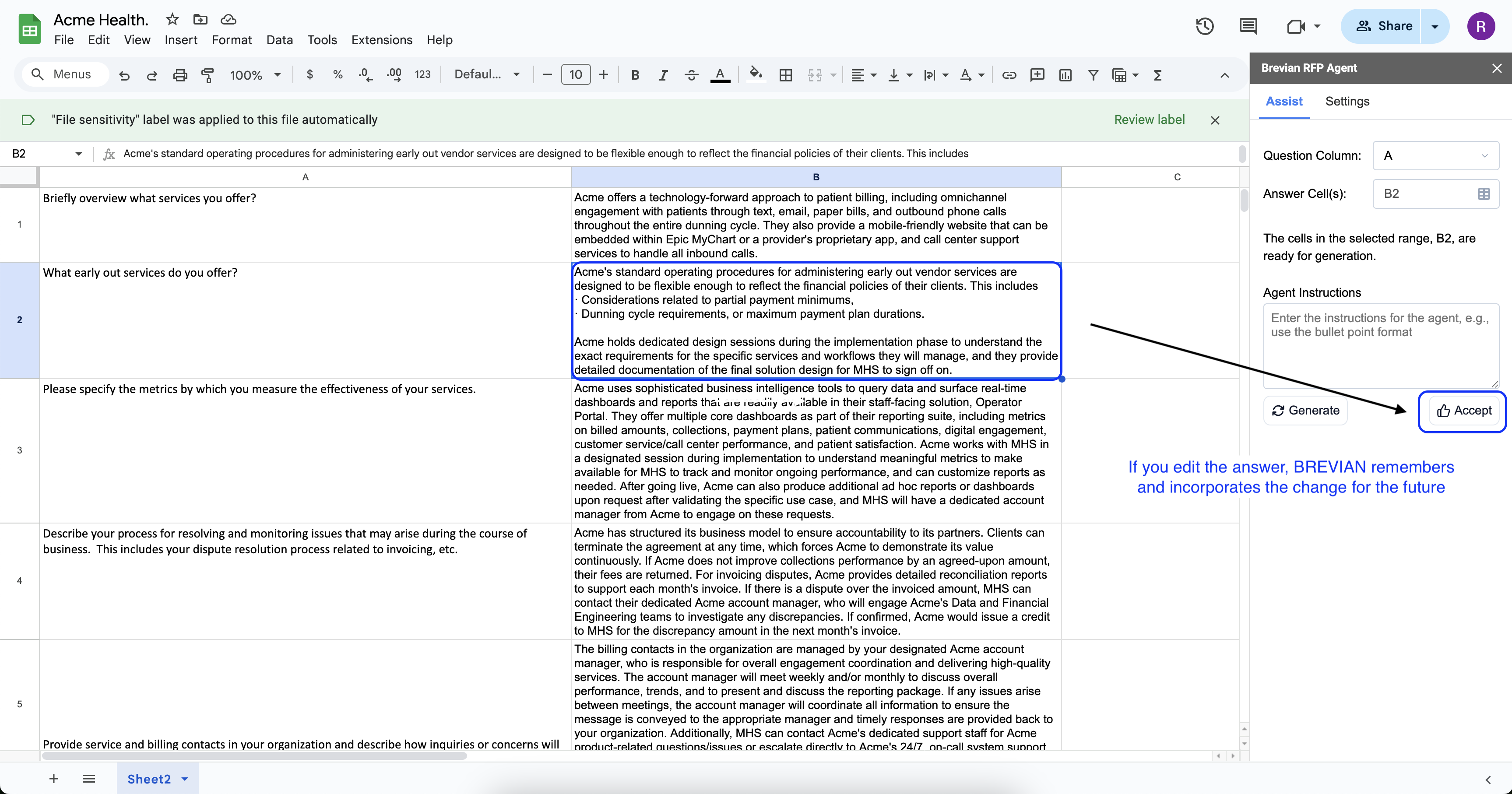Open the Data menu
Image resolution: width=1512 pixels, height=794 pixels.
[x=279, y=40]
